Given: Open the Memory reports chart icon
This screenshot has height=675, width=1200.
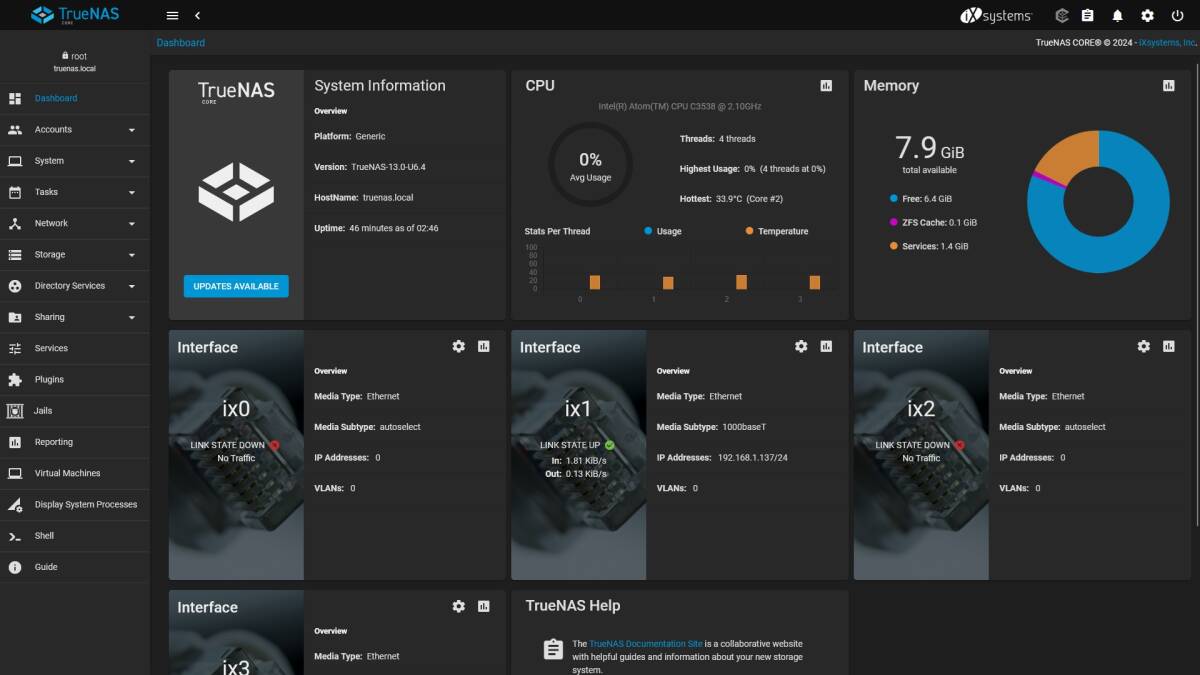Looking at the screenshot, I should click(x=1168, y=86).
